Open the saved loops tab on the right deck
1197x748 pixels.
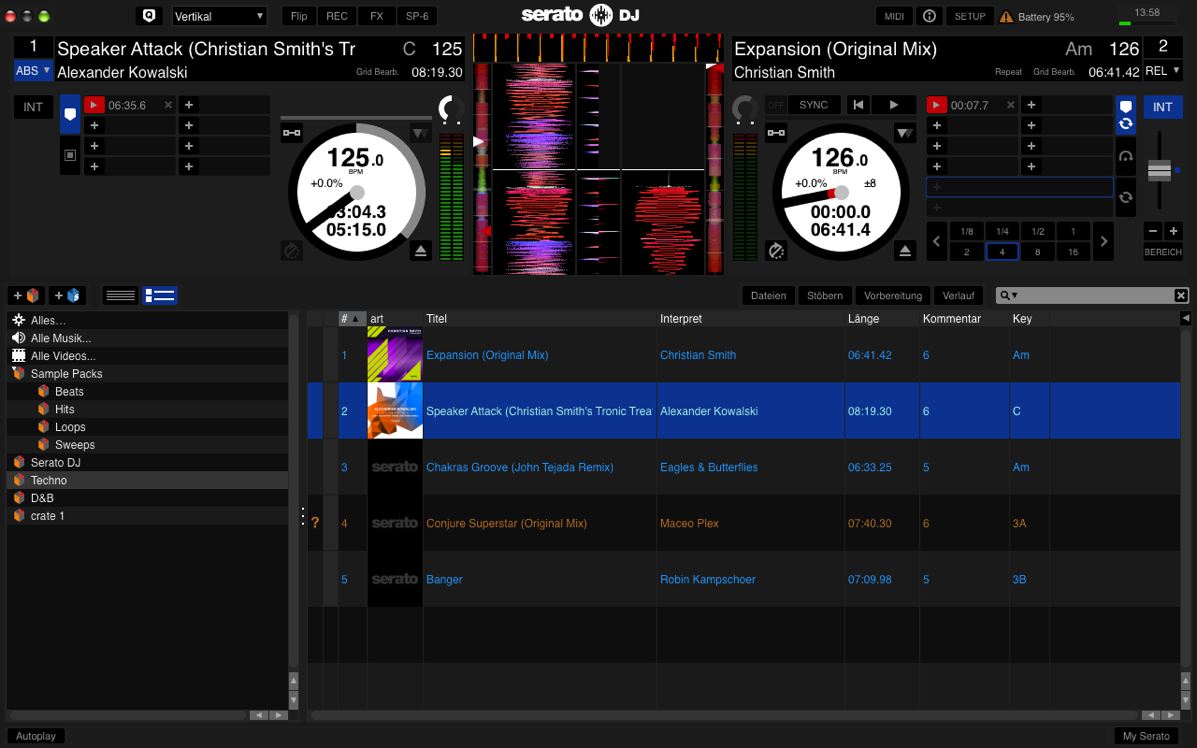click(1125, 124)
